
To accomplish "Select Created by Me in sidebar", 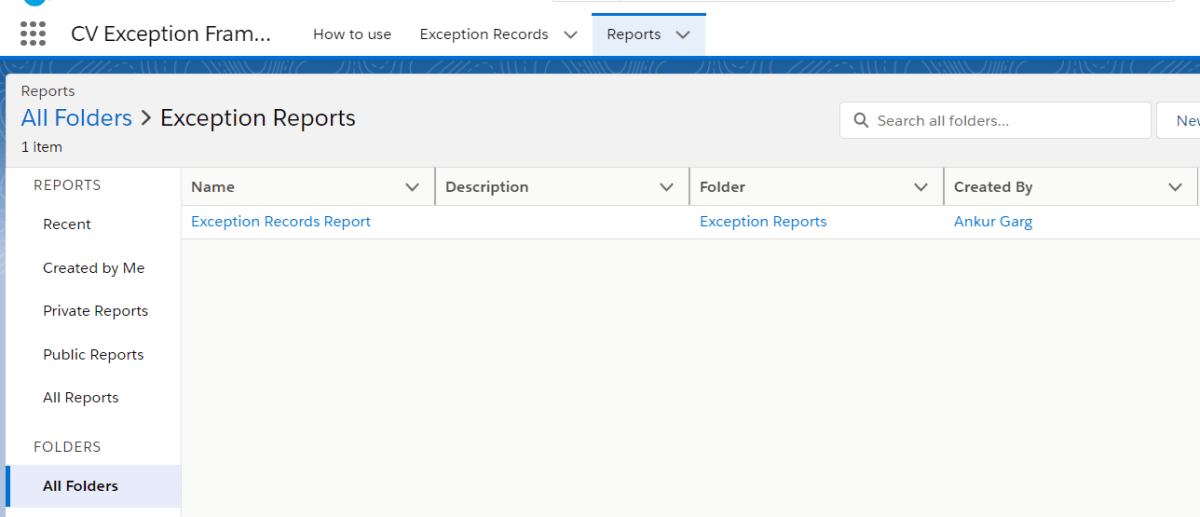I will click(x=94, y=268).
